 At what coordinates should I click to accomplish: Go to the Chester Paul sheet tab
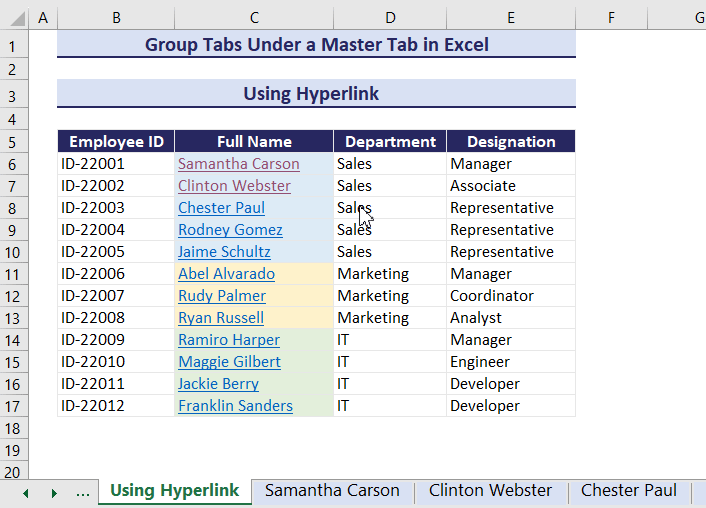click(628, 491)
